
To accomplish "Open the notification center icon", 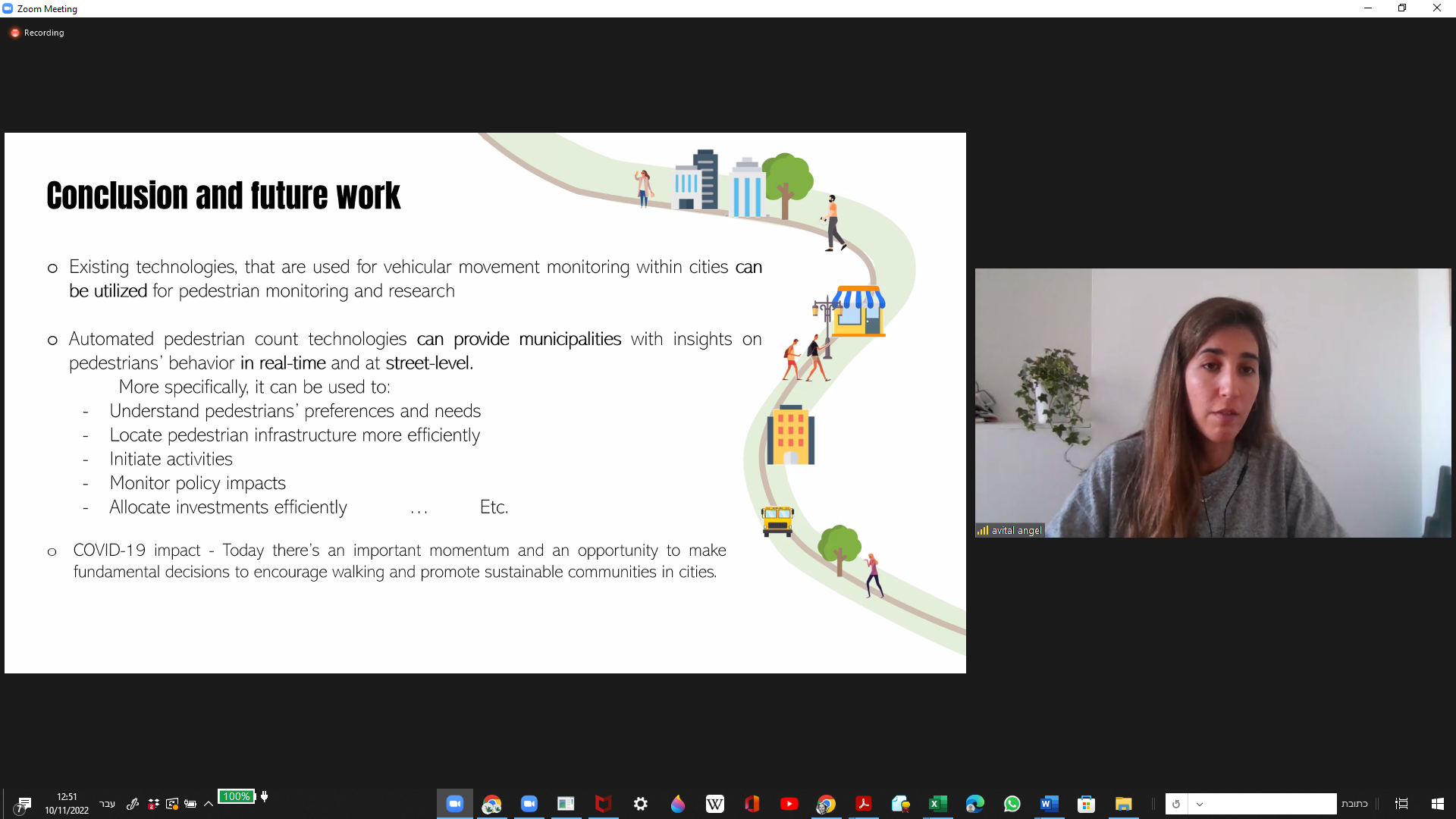I will point(24,804).
